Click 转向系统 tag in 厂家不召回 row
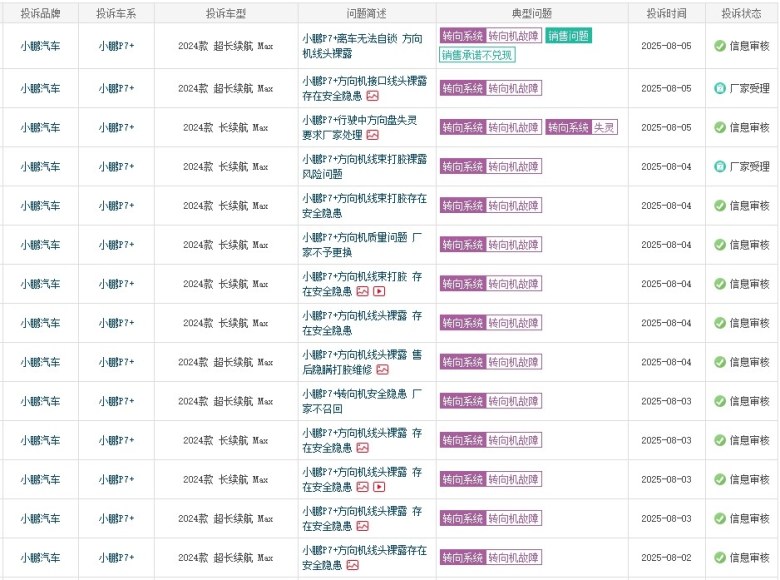The width and height of the screenshot is (780, 580). click(x=463, y=401)
